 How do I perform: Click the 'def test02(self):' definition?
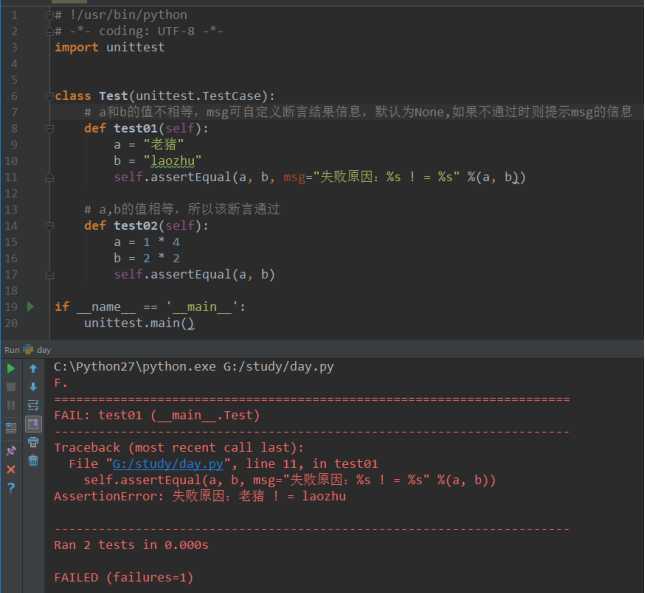(146, 225)
